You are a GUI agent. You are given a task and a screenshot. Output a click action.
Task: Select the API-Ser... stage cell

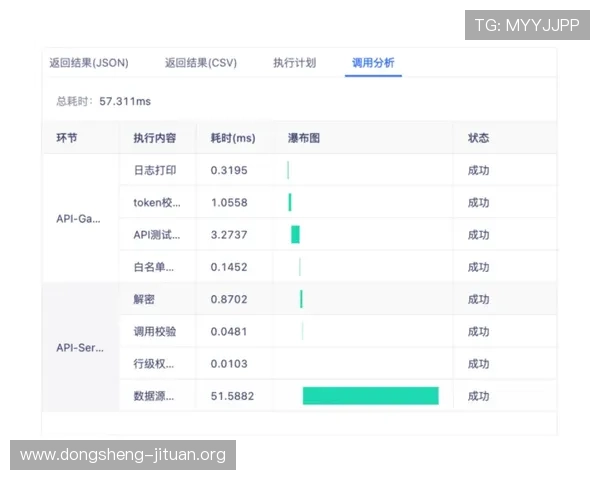point(80,348)
